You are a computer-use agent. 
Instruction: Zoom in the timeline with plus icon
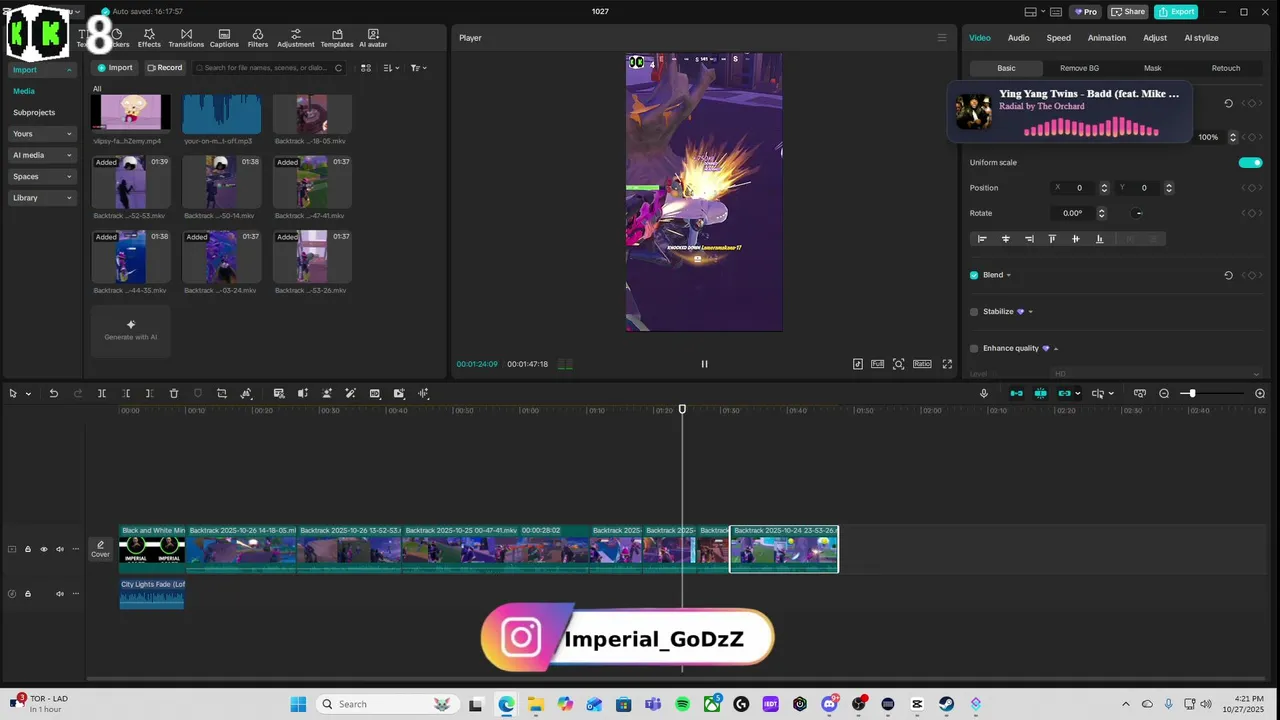click(x=1260, y=394)
